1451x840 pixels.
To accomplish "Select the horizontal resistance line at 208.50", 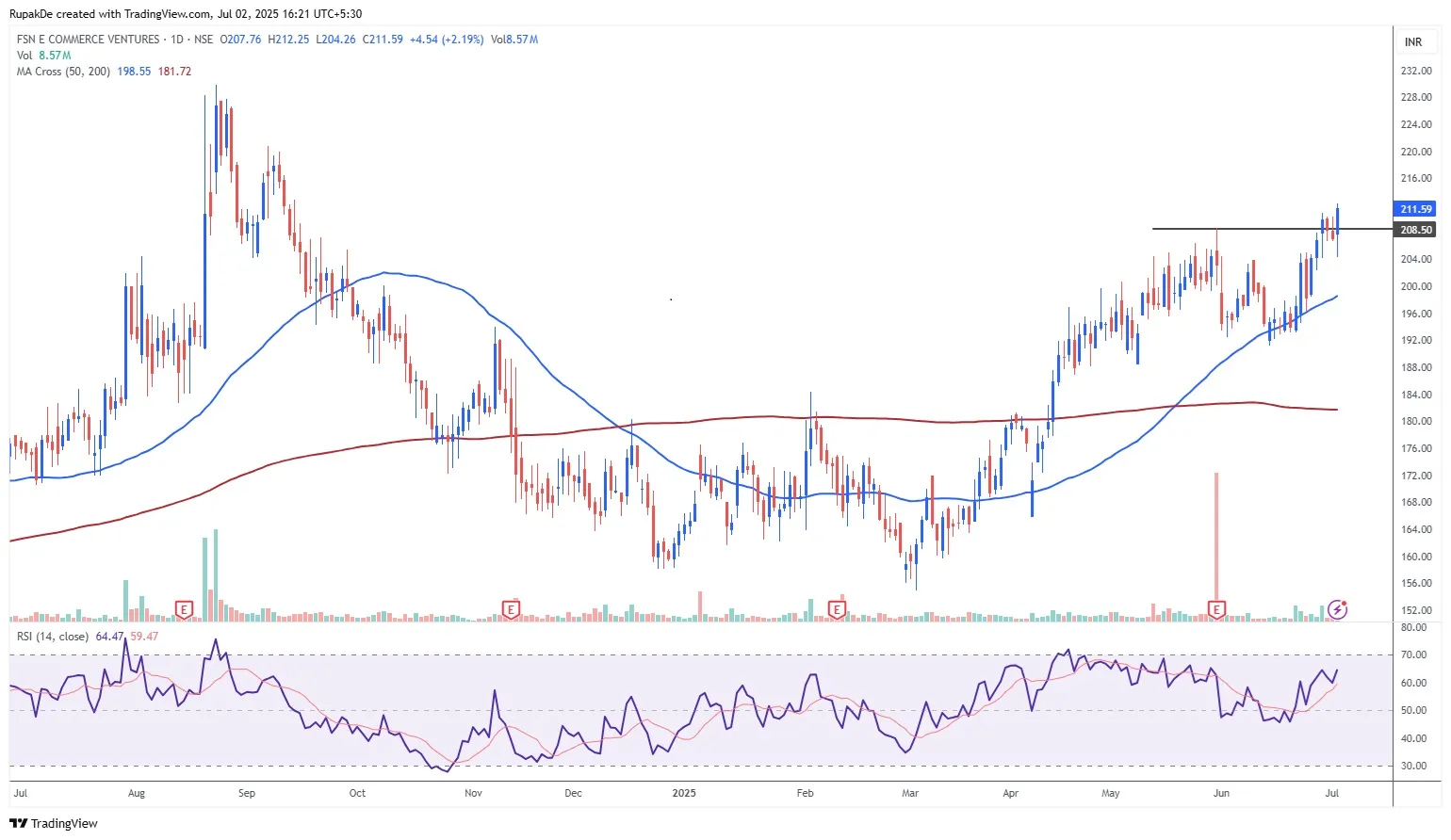I will 1272,229.
